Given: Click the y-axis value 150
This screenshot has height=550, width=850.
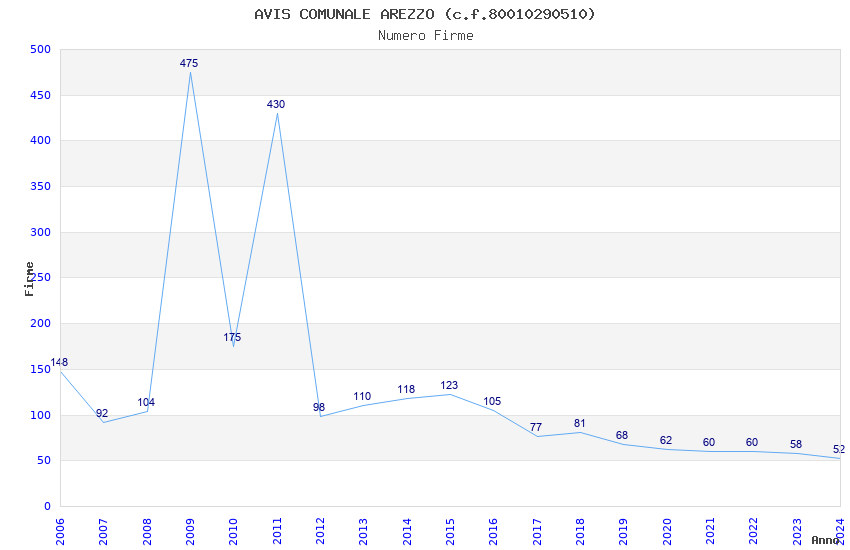Looking at the screenshot, I should pos(41,370).
